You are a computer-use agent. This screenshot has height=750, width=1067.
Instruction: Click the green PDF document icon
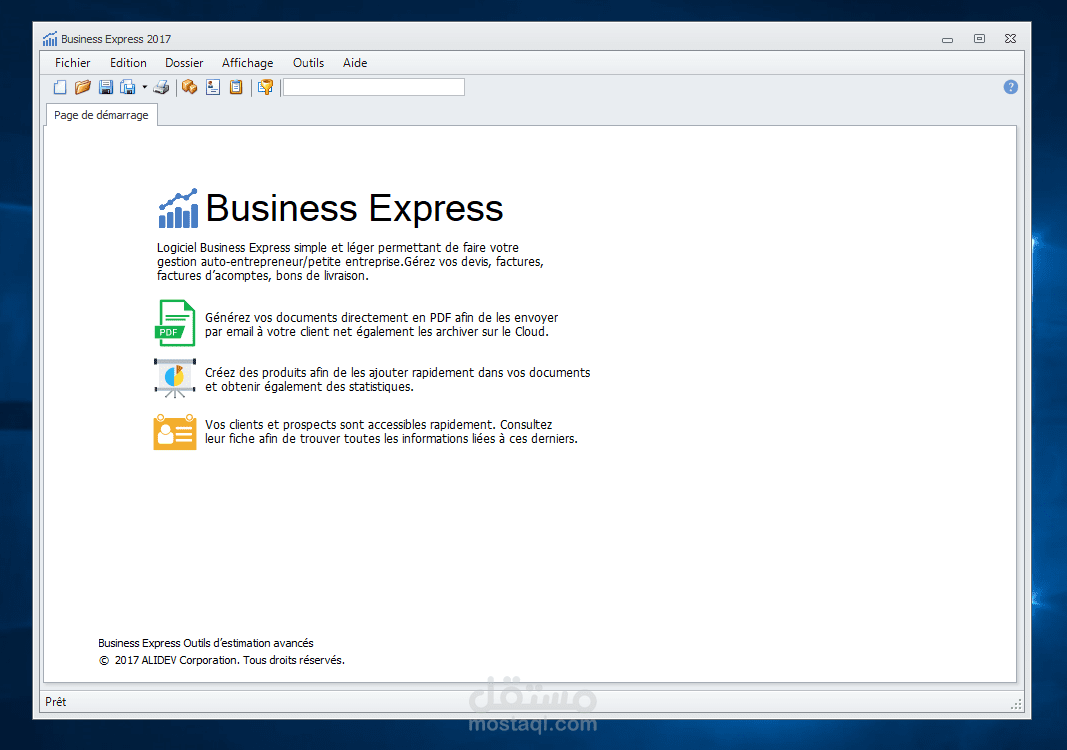pos(175,323)
